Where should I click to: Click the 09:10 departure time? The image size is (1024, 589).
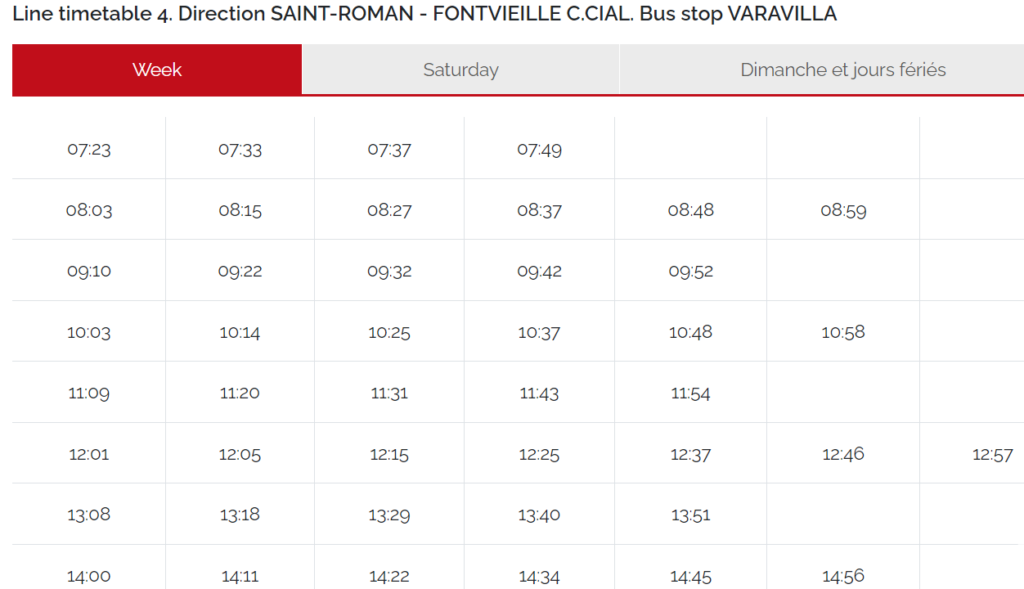pos(87,270)
